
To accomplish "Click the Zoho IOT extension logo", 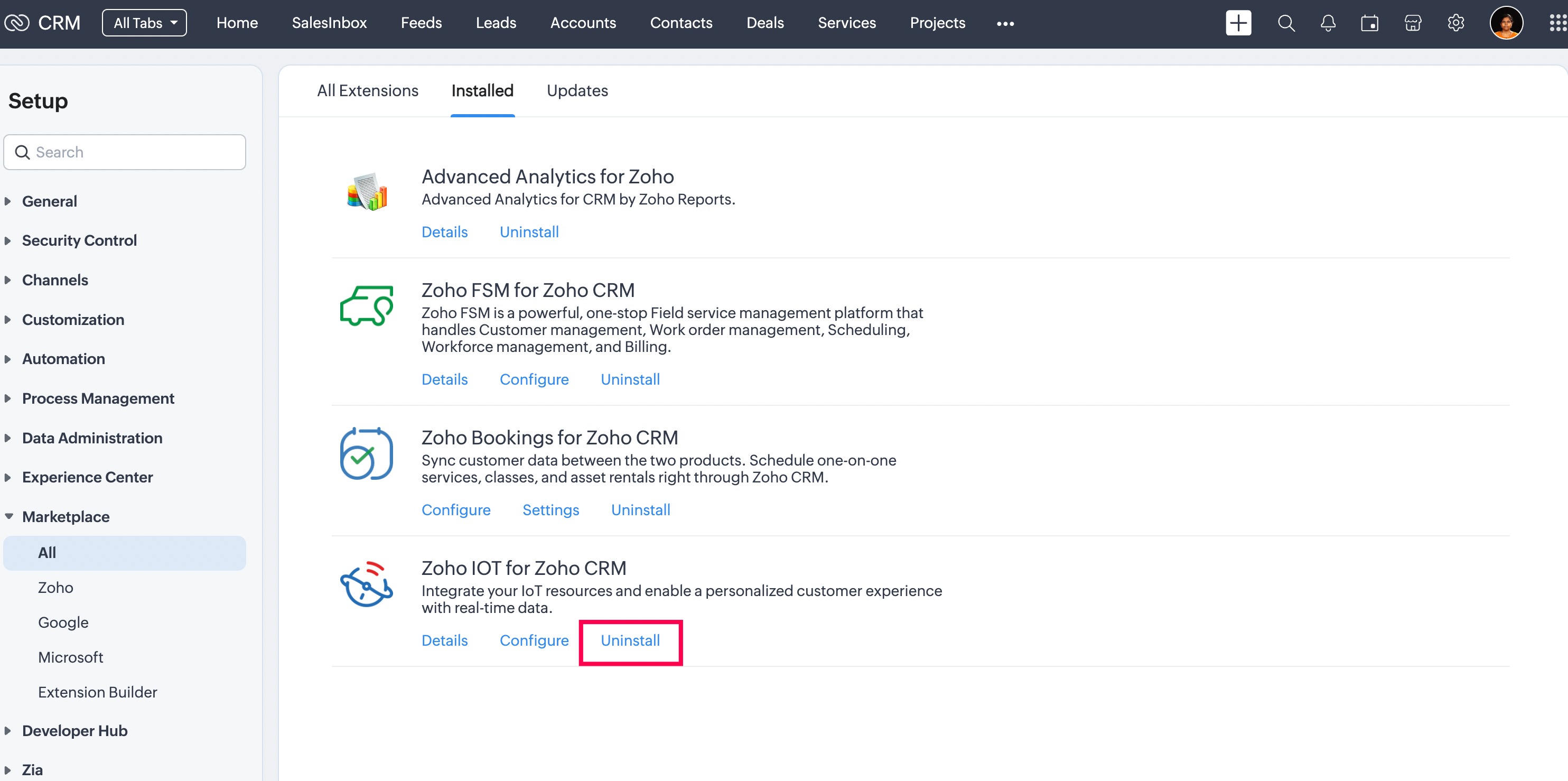I will click(367, 584).
